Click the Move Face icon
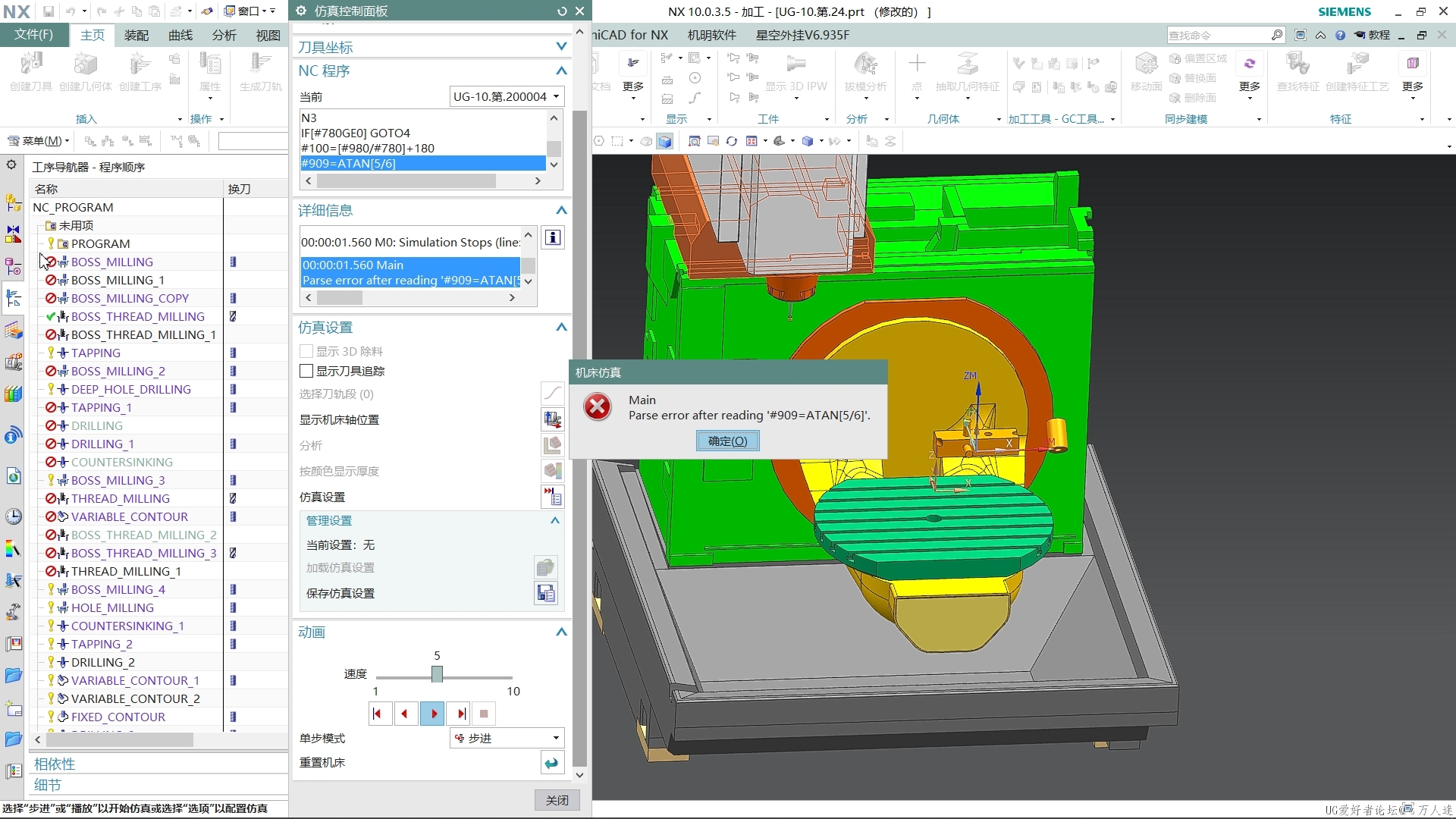 (1146, 71)
